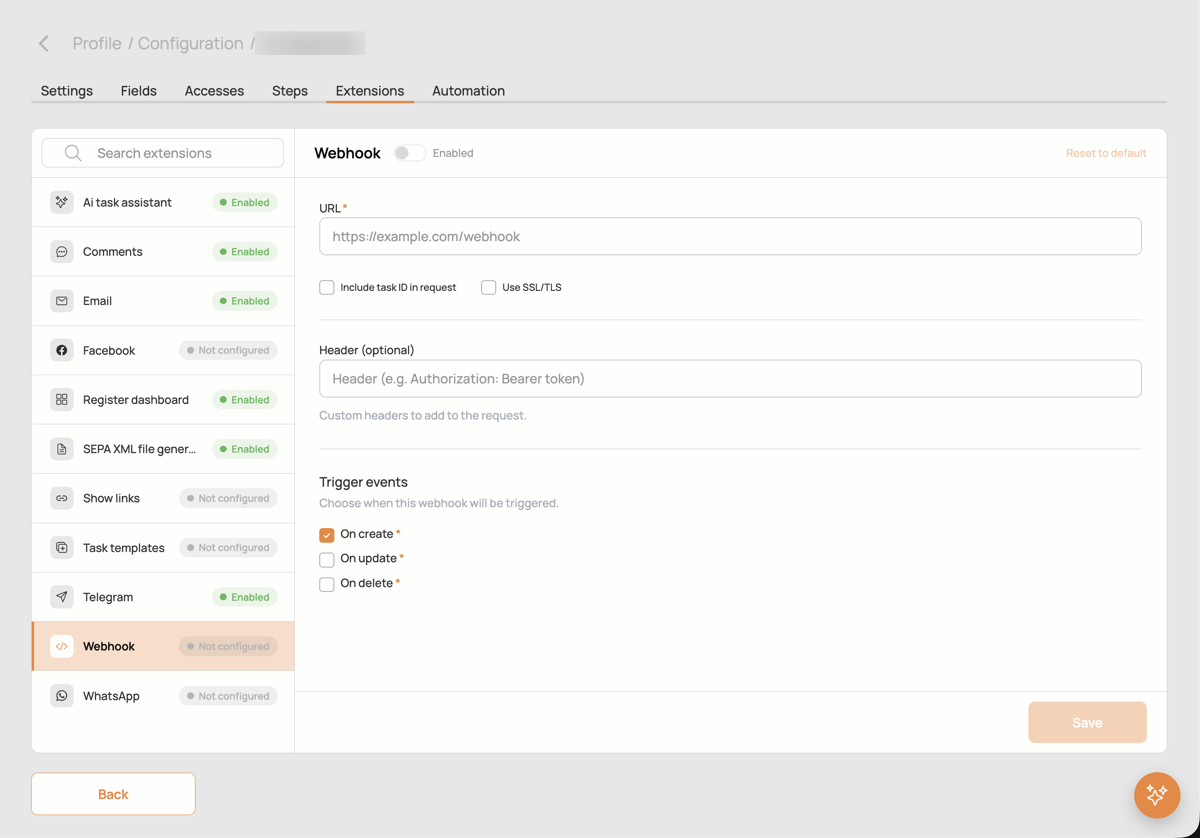Viewport: 1200px width, 838px height.
Task: Click the Enabled badge beside Comments
Action: tap(245, 252)
